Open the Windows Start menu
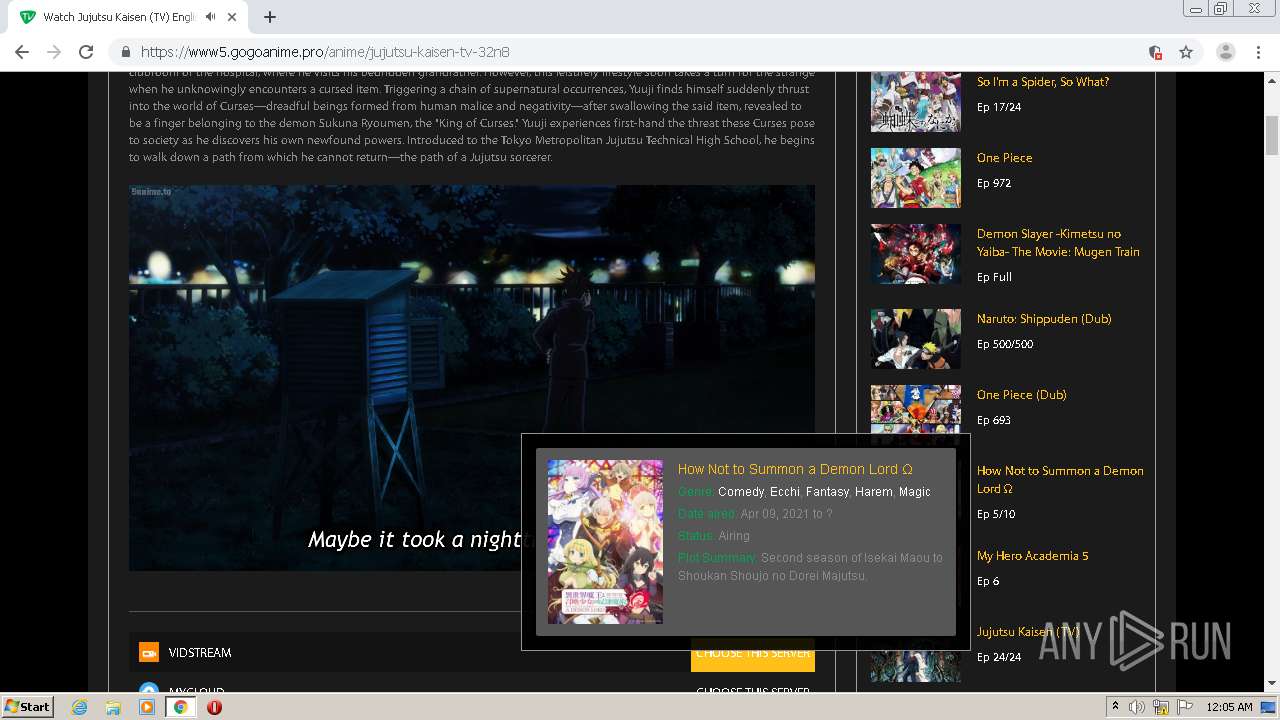The height and width of the screenshot is (720, 1280). coord(28,706)
